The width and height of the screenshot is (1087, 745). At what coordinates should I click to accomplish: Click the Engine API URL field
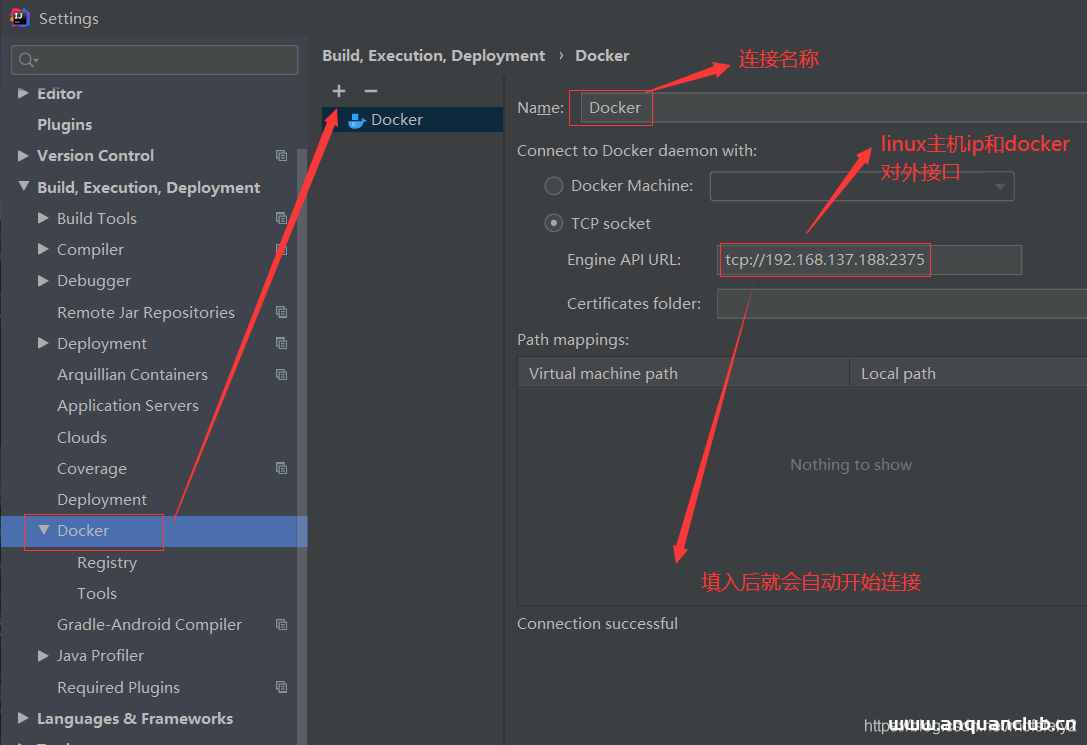point(870,261)
